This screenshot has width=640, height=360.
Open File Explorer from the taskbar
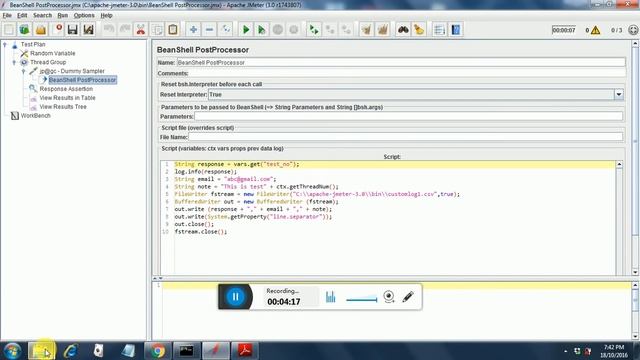click(x=41, y=351)
